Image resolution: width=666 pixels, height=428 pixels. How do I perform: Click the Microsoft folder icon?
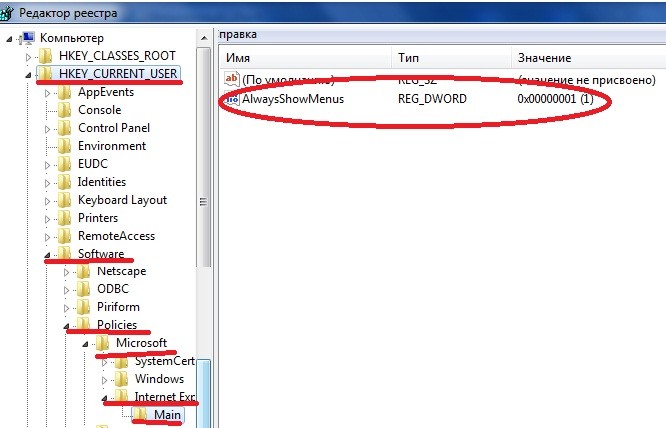pyautogui.click(x=103, y=343)
